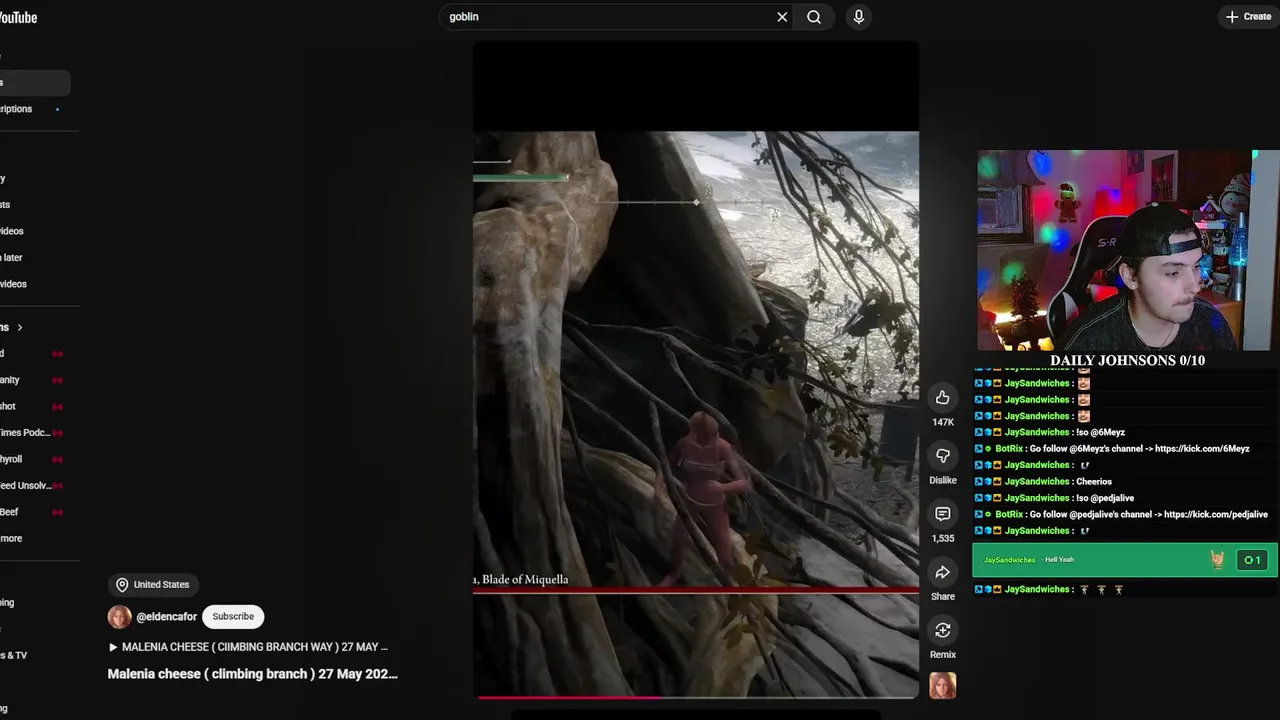
Task: Click live indicator beside 'Times Podc...'
Action: pyautogui.click(x=57, y=433)
